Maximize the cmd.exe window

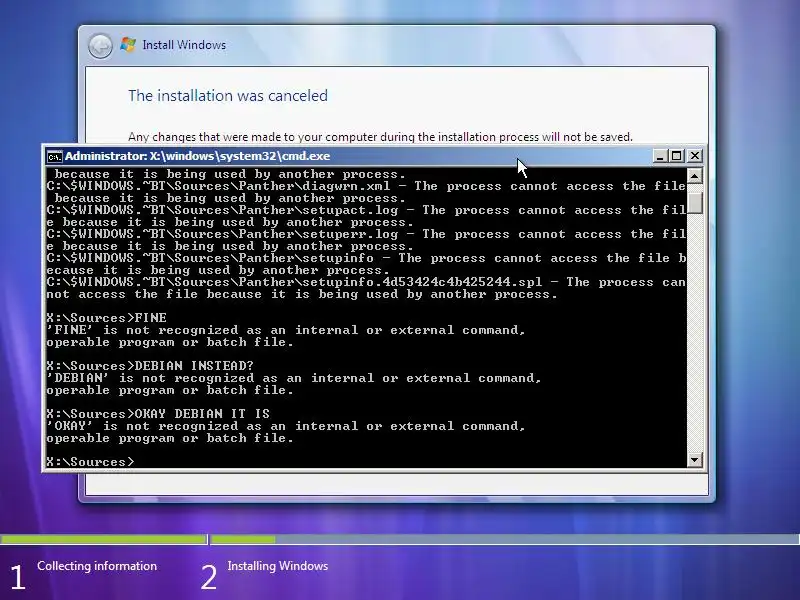677,156
